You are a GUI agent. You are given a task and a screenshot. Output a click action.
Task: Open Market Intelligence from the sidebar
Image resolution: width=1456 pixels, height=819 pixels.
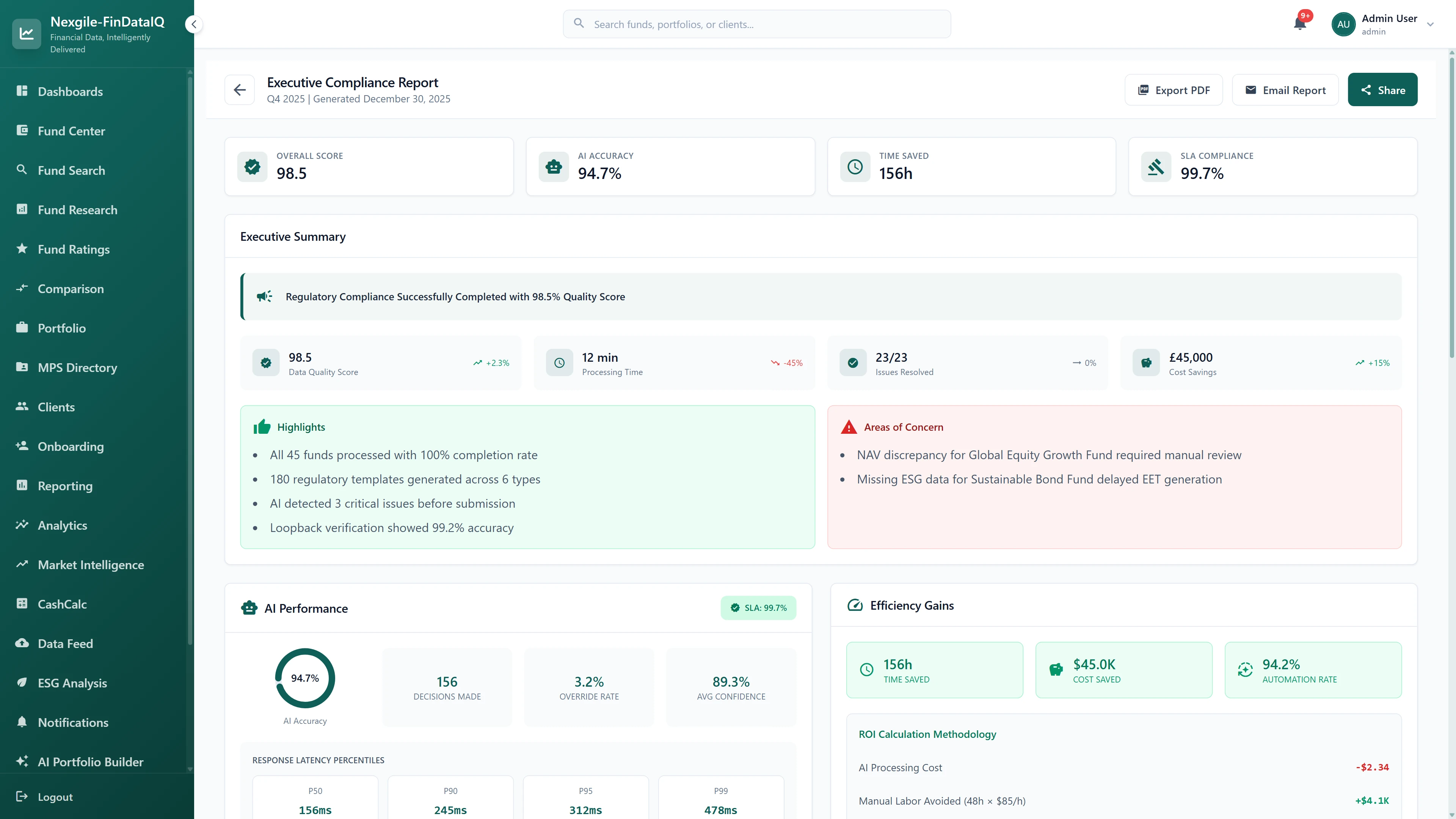click(x=91, y=565)
